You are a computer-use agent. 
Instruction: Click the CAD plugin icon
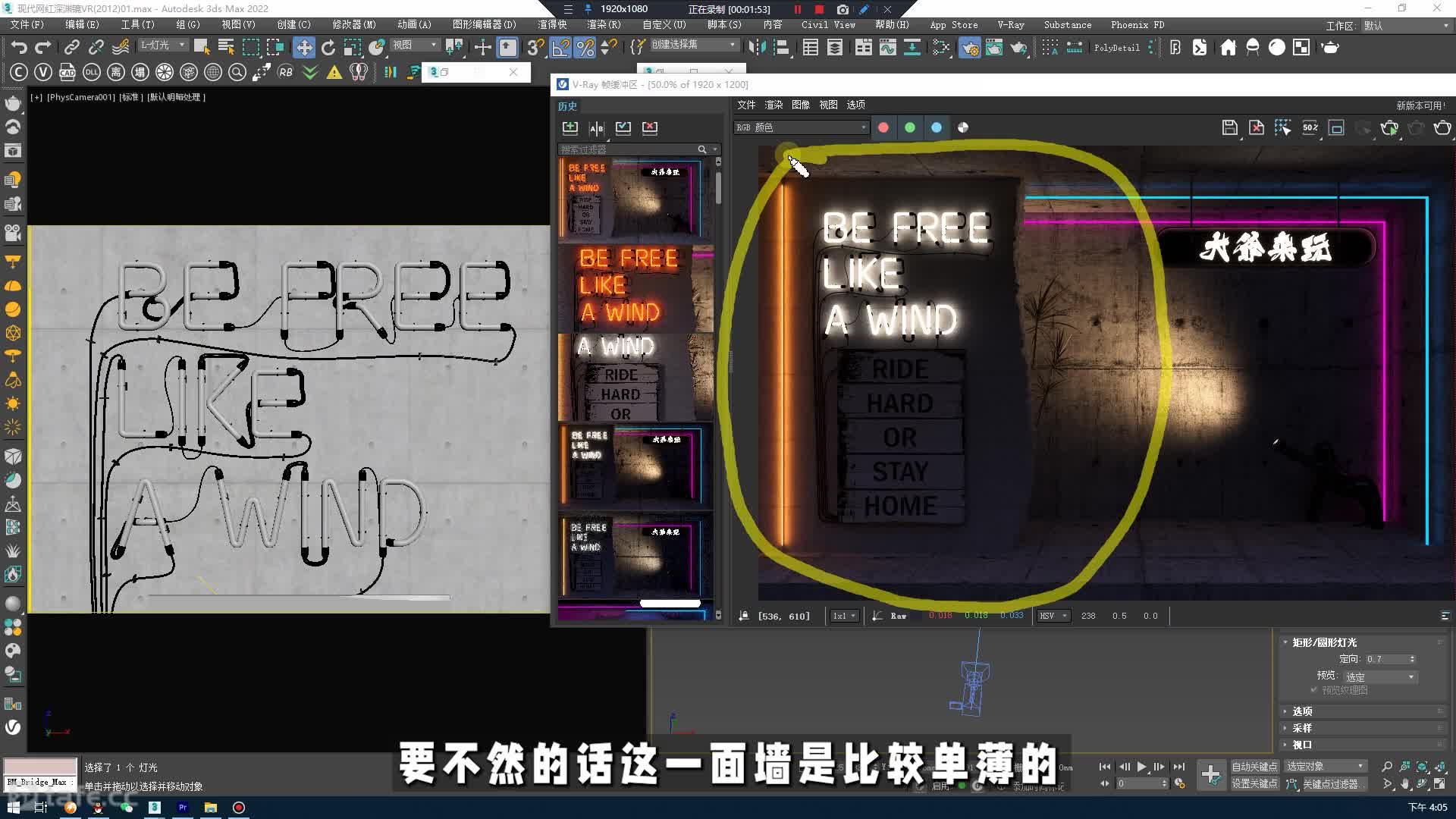(x=67, y=73)
